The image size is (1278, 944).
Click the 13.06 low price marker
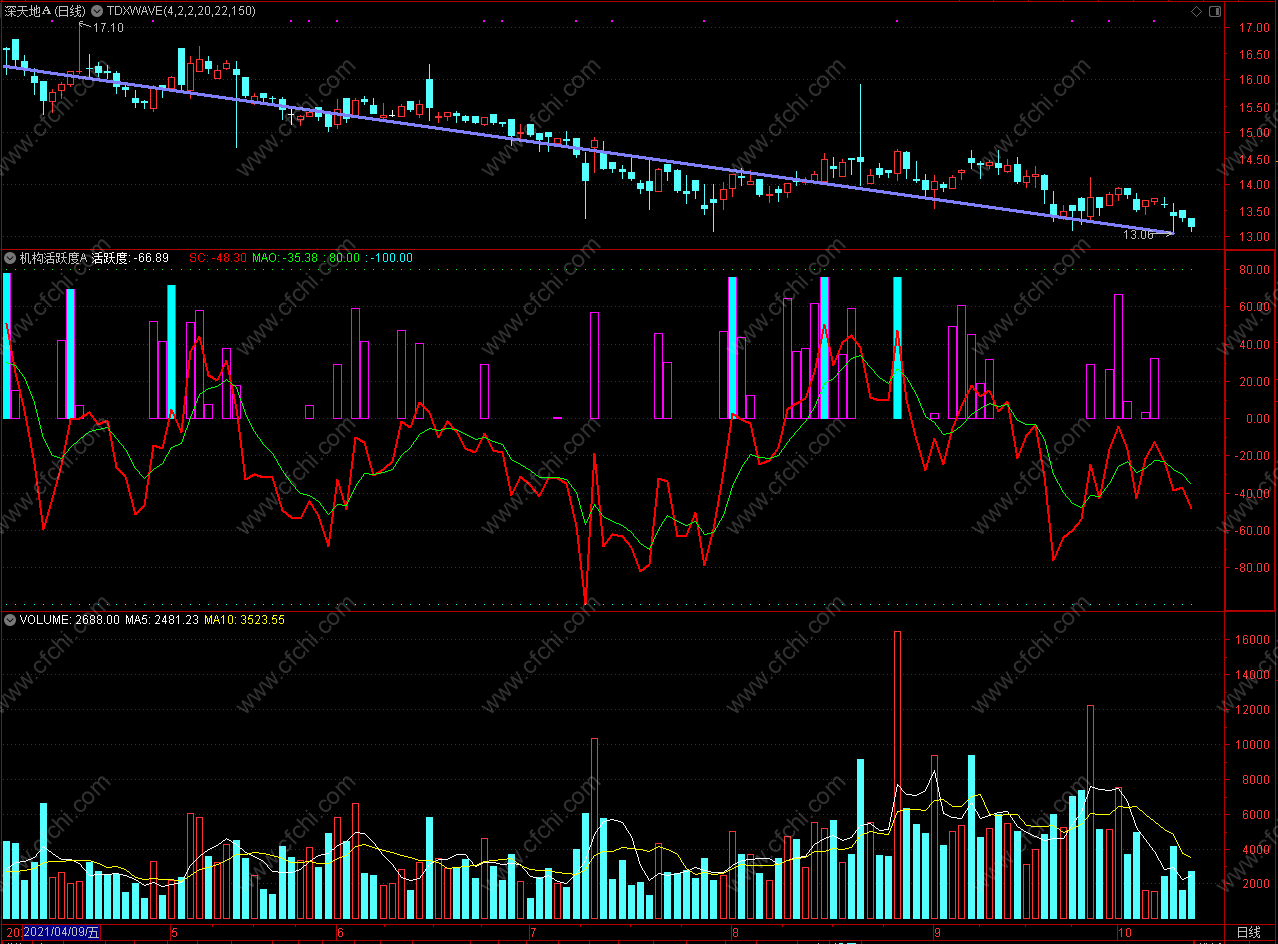point(1137,235)
